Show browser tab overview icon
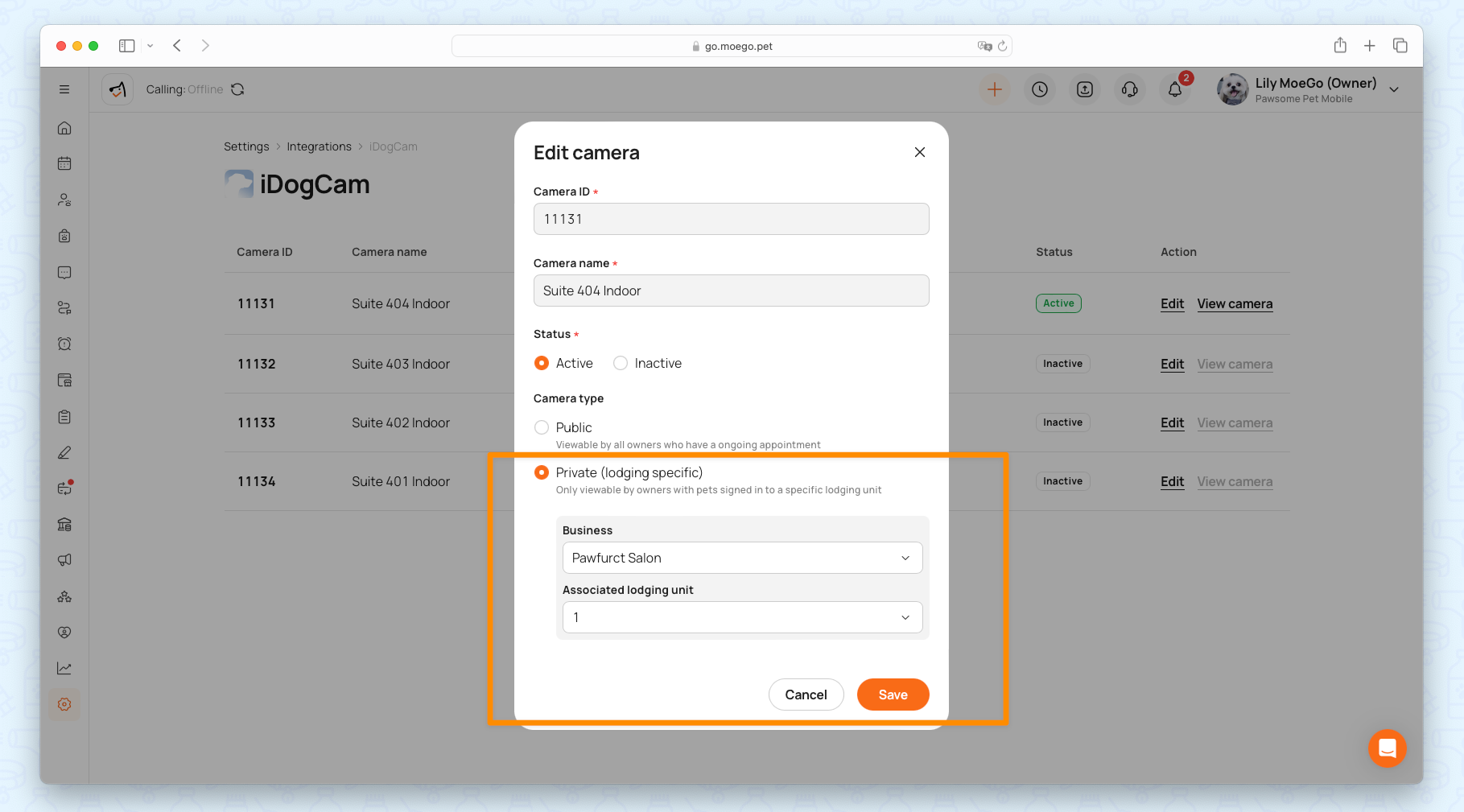 click(1400, 46)
